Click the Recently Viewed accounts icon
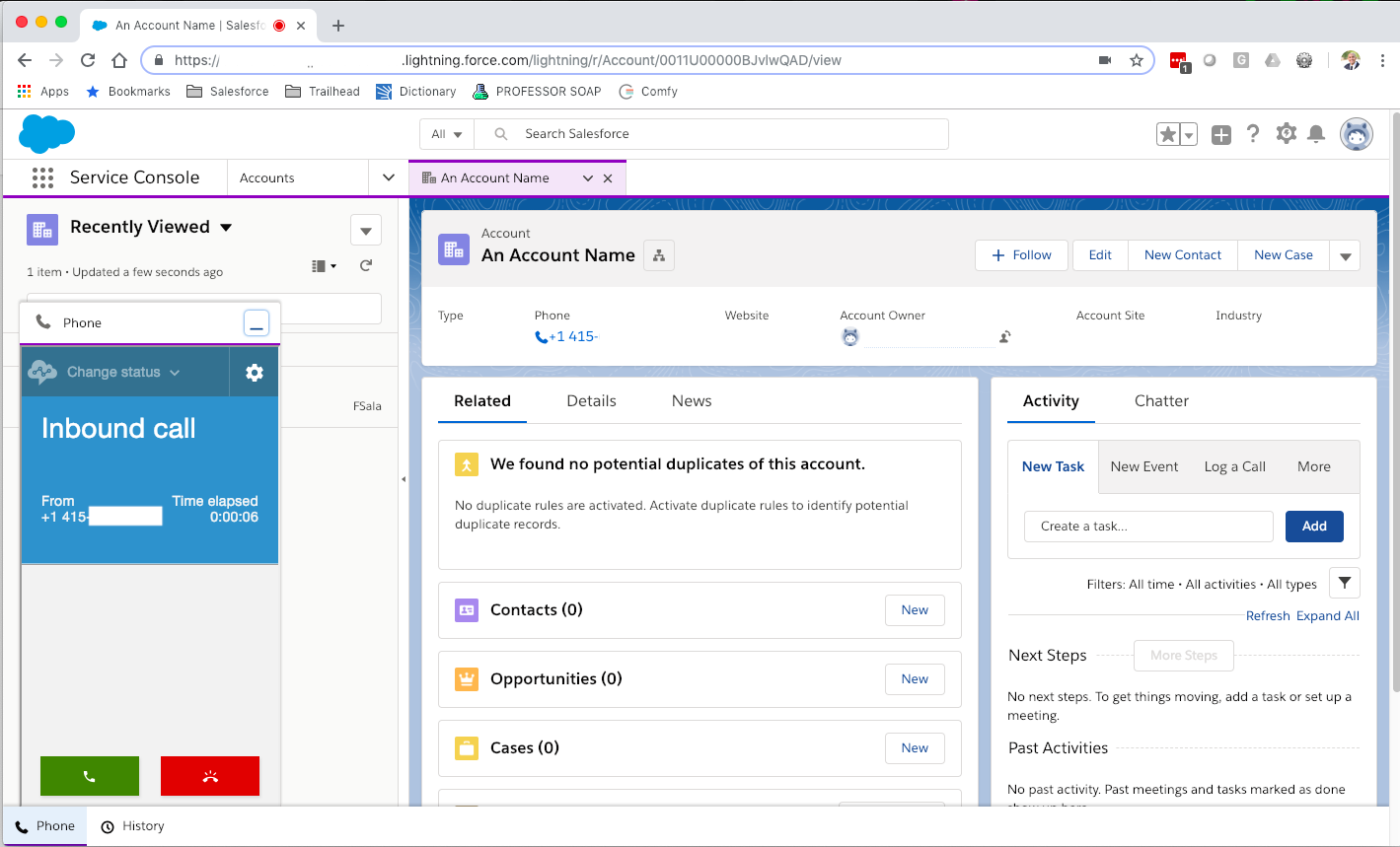 tap(42, 230)
